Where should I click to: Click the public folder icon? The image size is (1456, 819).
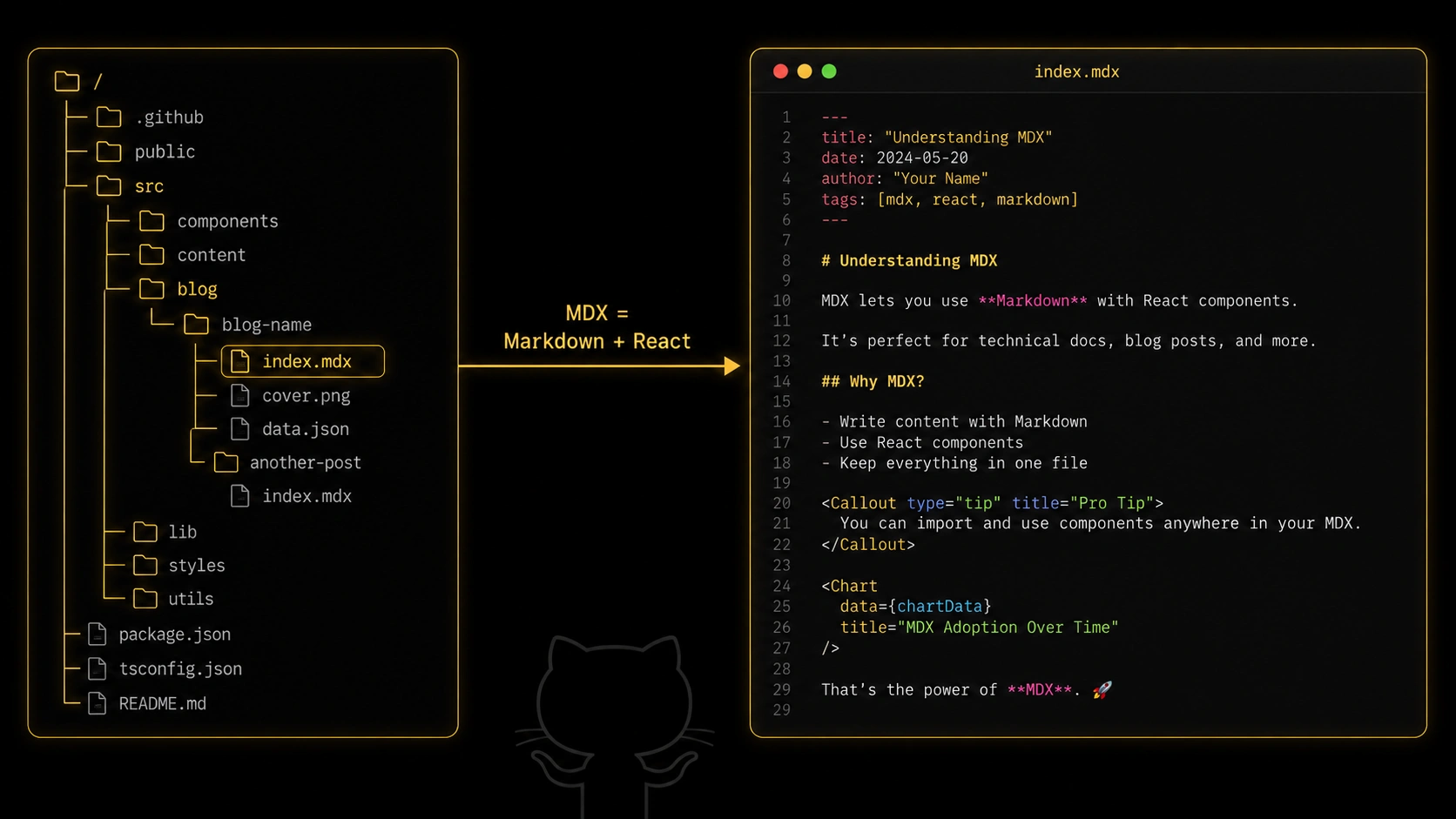coord(109,152)
